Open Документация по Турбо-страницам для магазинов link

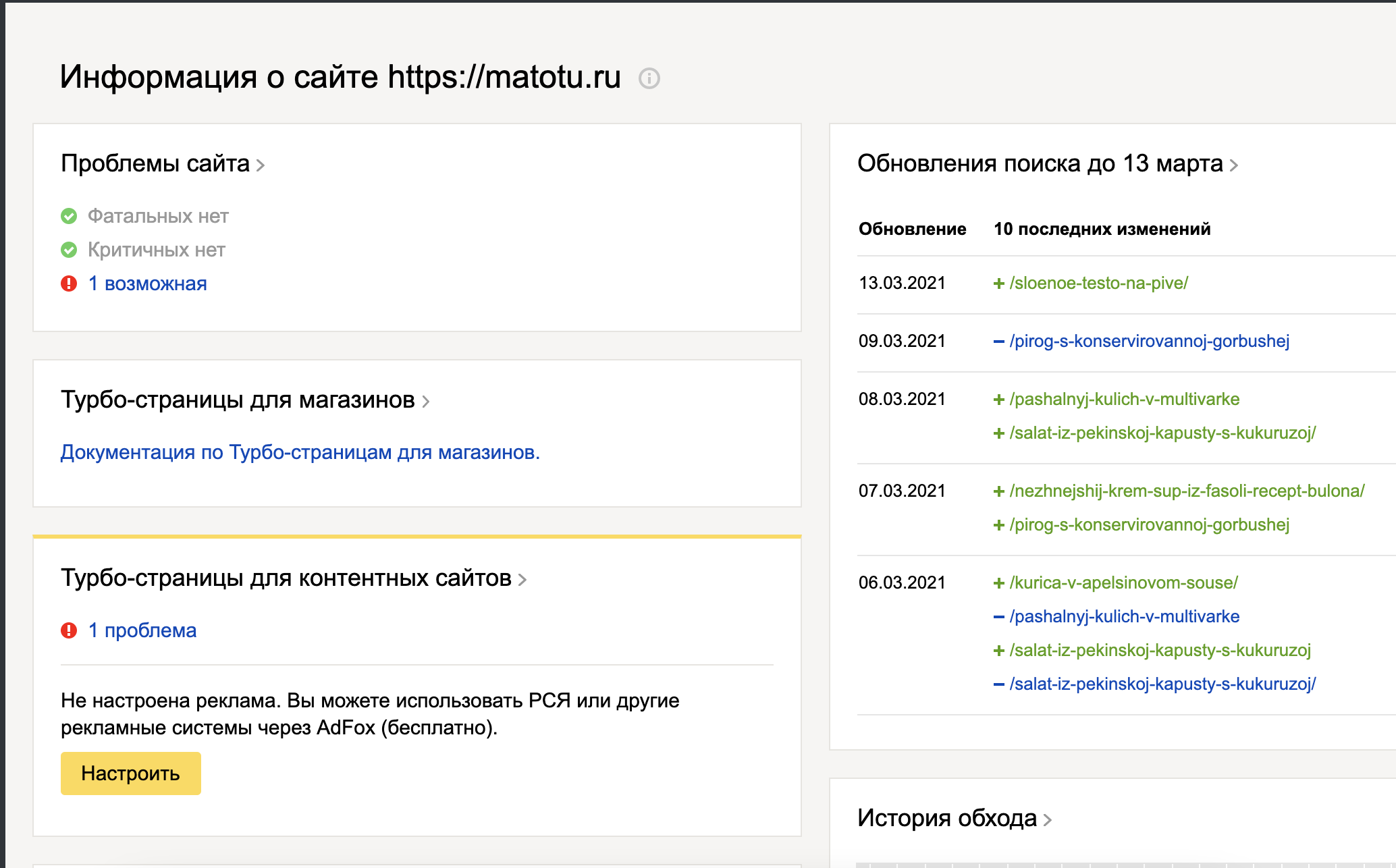click(300, 452)
